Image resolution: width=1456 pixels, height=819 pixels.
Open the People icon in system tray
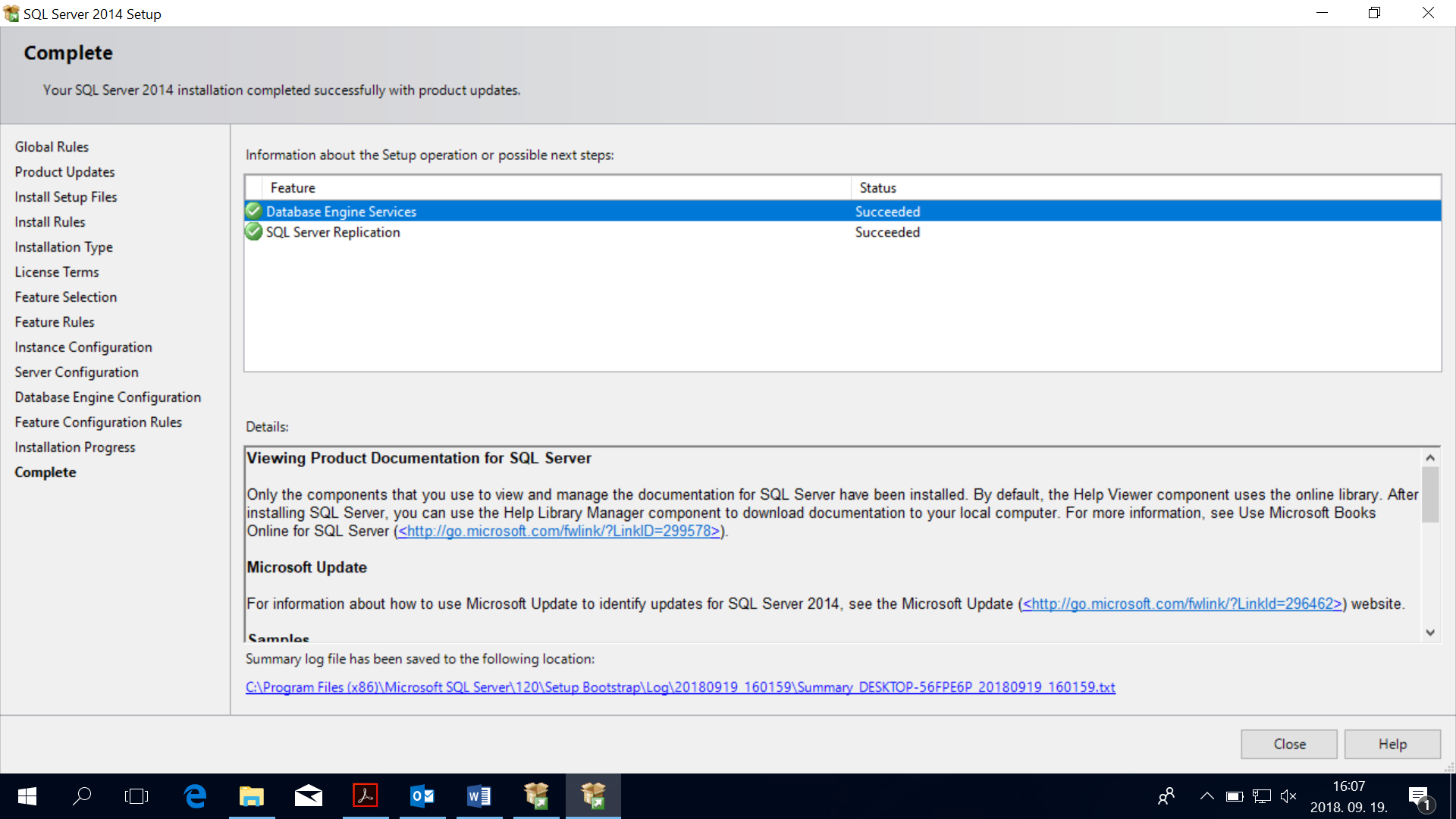[1166, 796]
